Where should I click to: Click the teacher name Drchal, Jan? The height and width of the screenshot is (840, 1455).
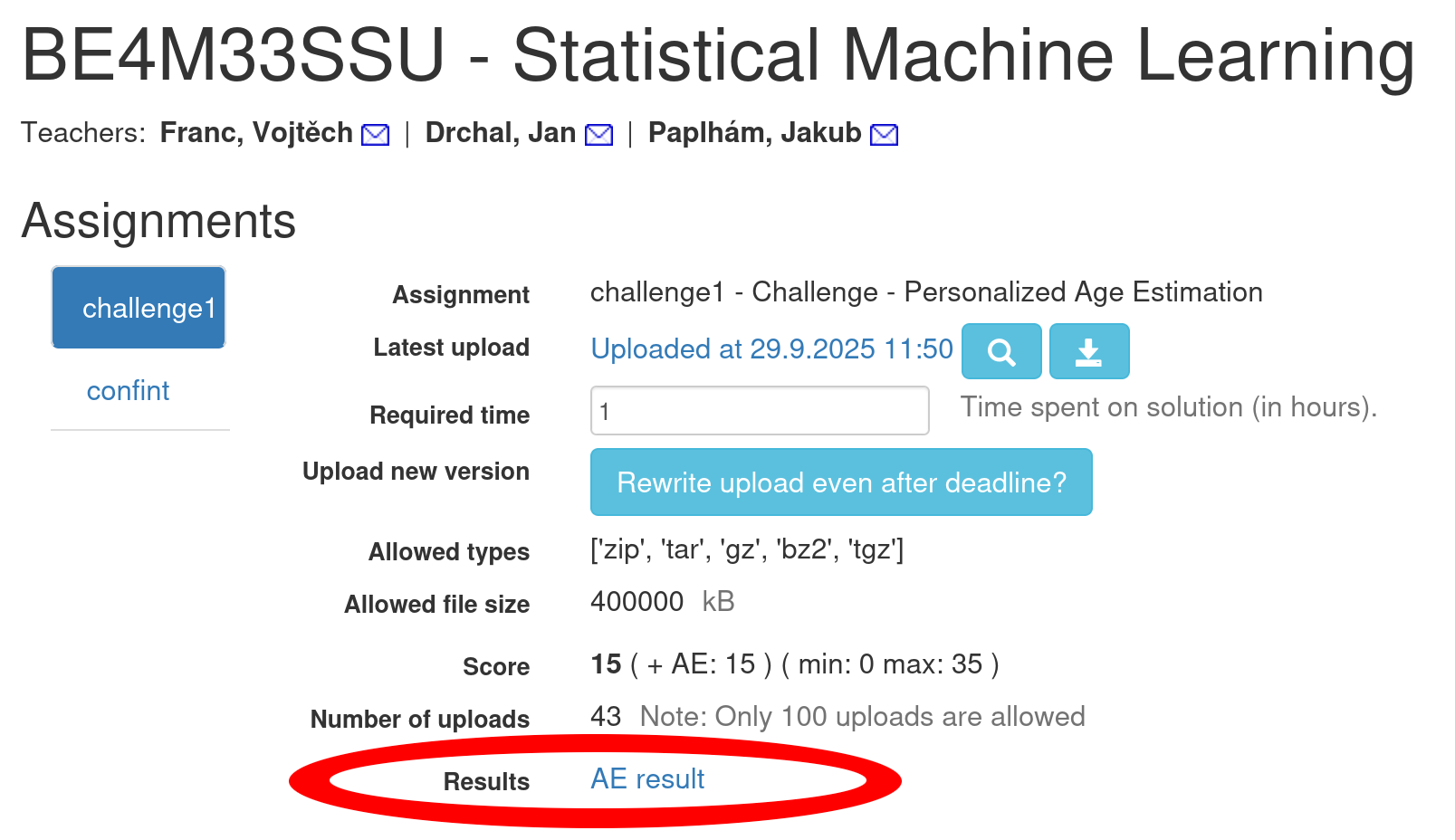(x=500, y=133)
